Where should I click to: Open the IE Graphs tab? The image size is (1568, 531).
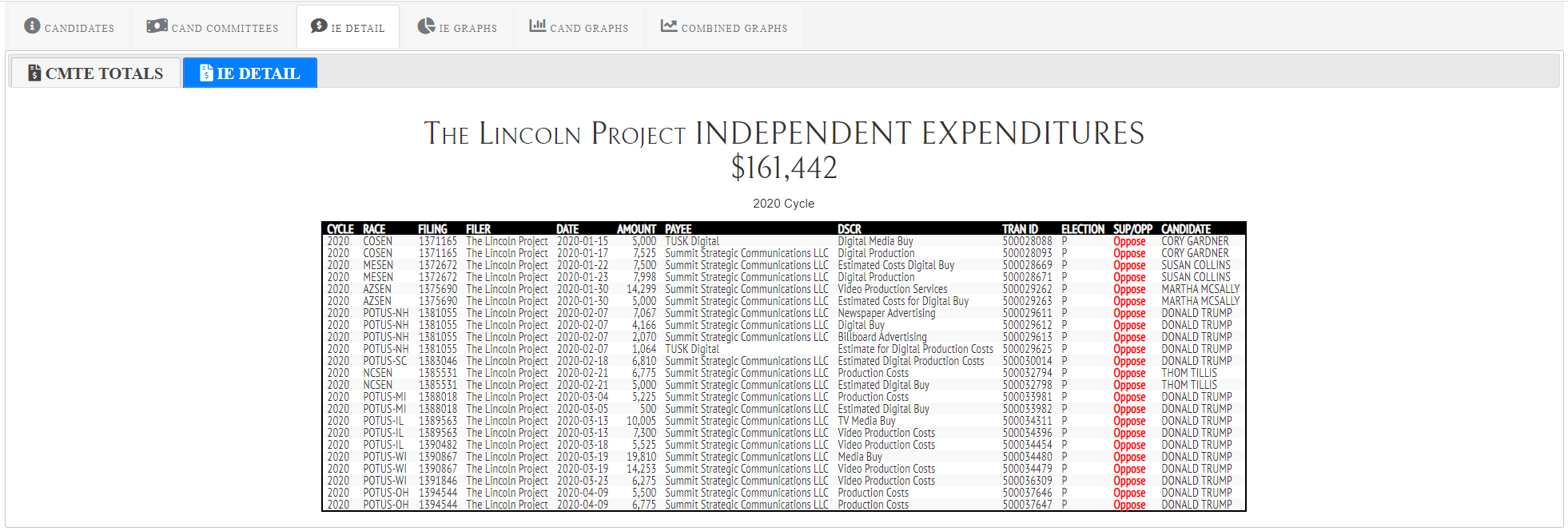[457, 27]
